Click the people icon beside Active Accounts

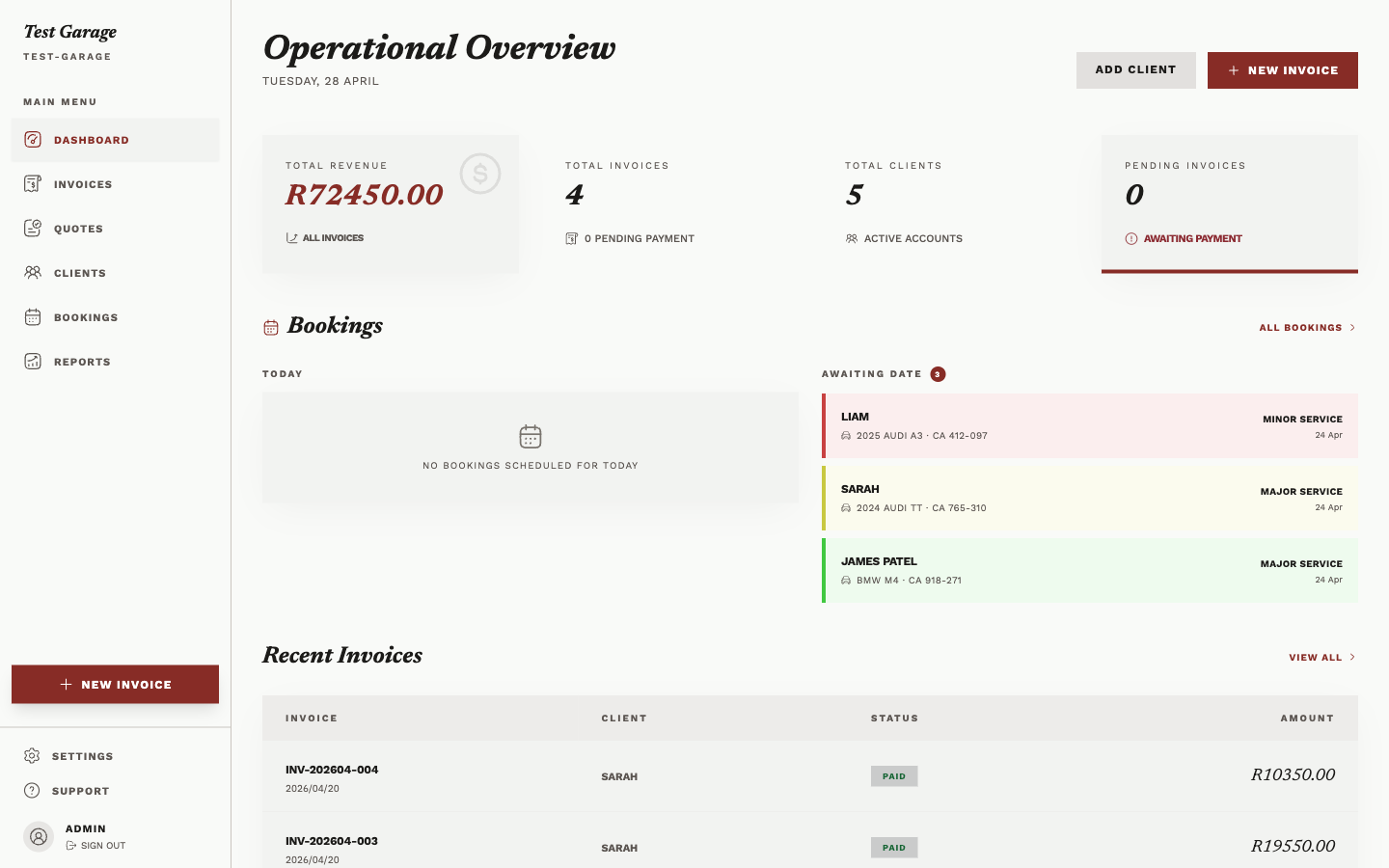click(851, 238)
